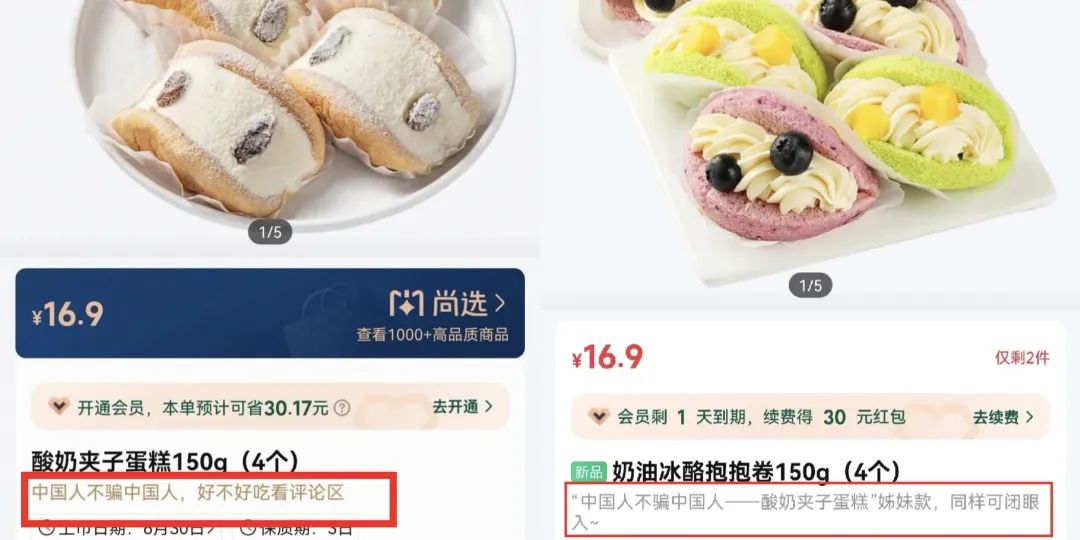Expand the arrow next to 去开通
This screenshot has height=540, width=1080.
pyautogui.click(x=488, y=406)
